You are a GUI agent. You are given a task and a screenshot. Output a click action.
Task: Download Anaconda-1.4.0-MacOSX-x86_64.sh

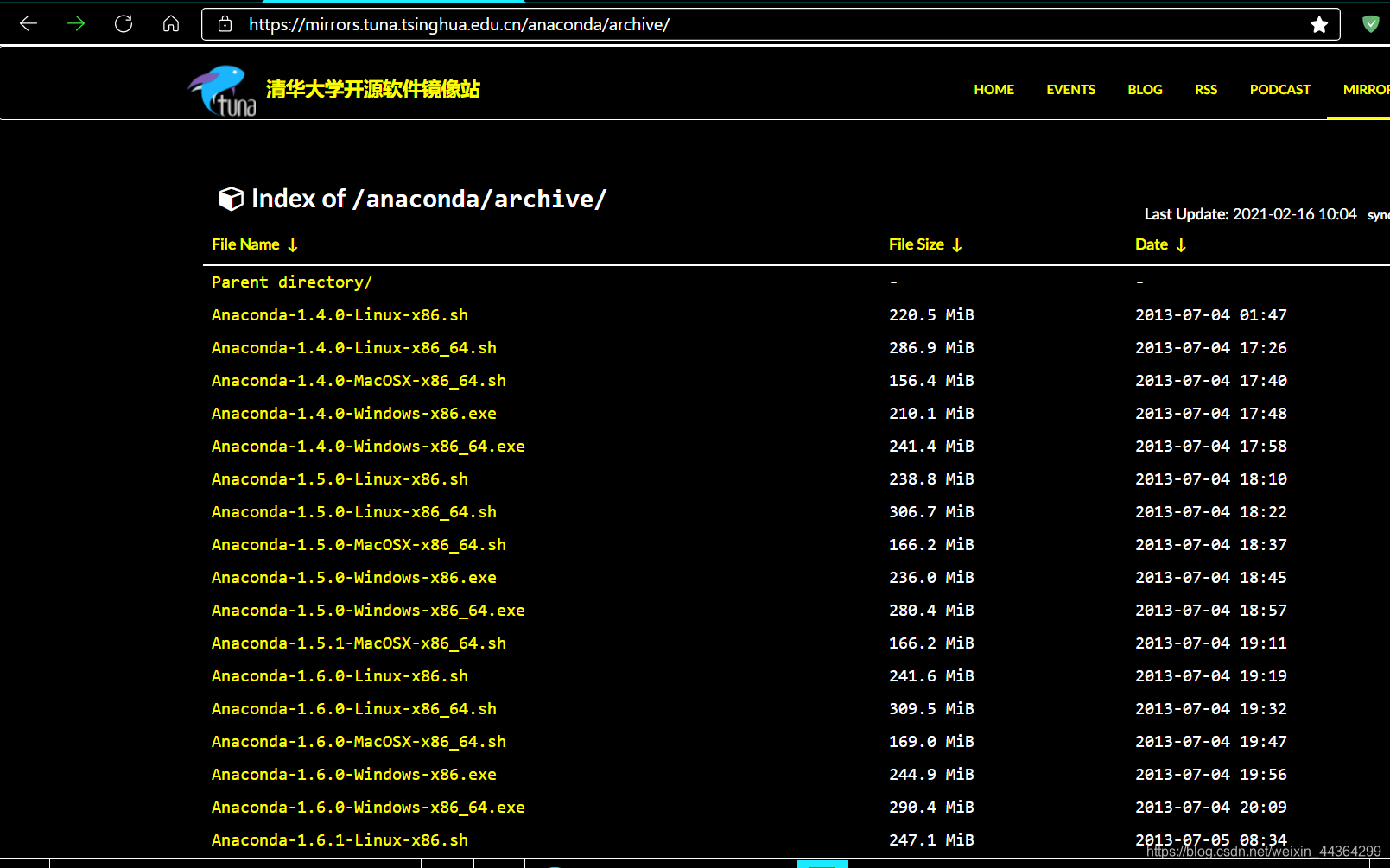359,381
